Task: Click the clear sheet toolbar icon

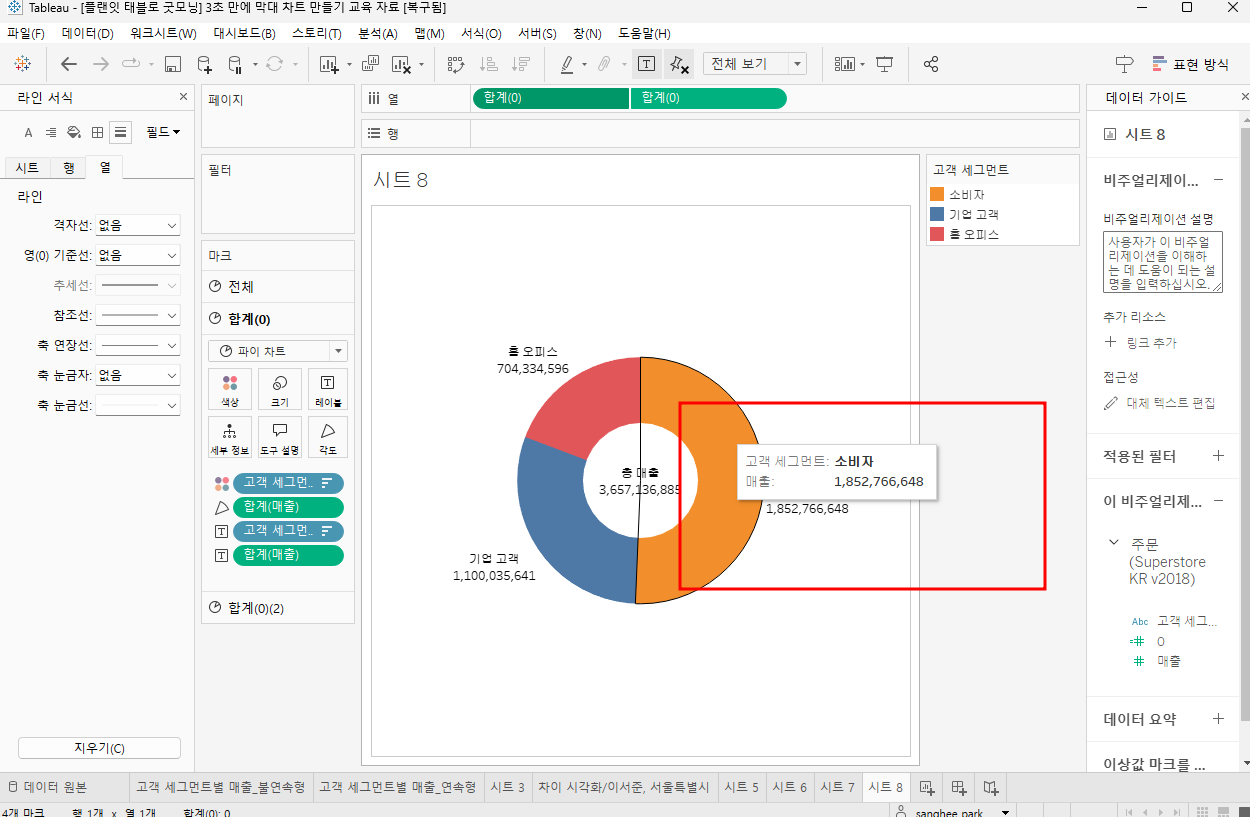Action: click(x=401, y=65)
